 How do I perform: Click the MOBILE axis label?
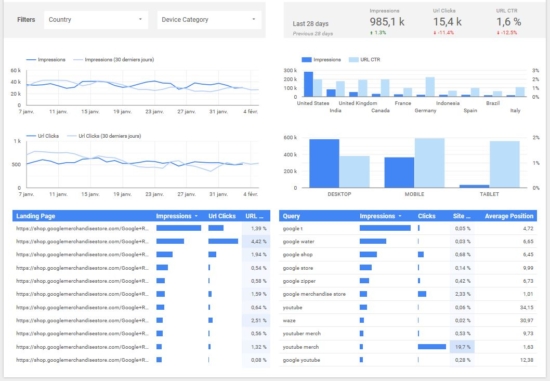pos(414,194)
